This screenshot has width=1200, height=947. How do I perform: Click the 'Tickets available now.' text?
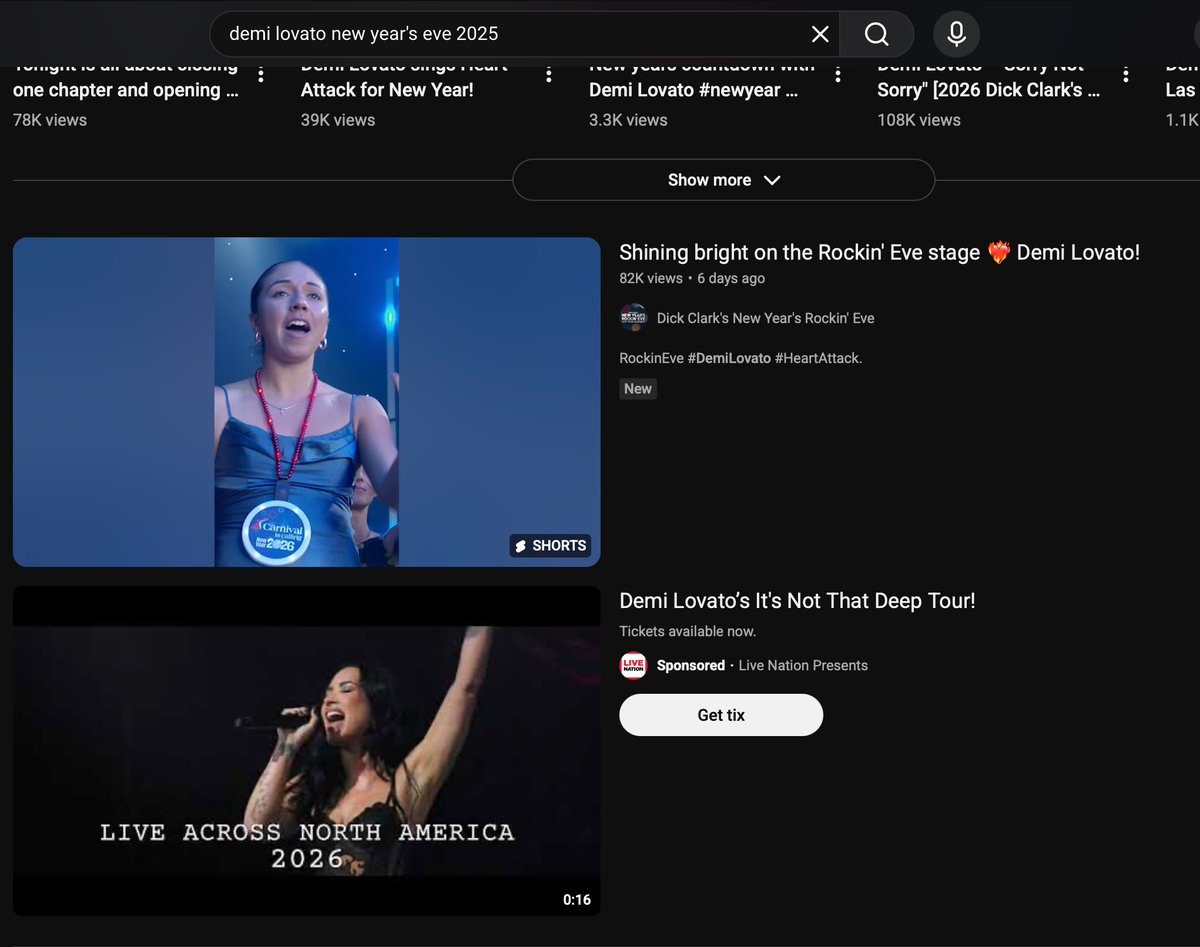point(688,631)
